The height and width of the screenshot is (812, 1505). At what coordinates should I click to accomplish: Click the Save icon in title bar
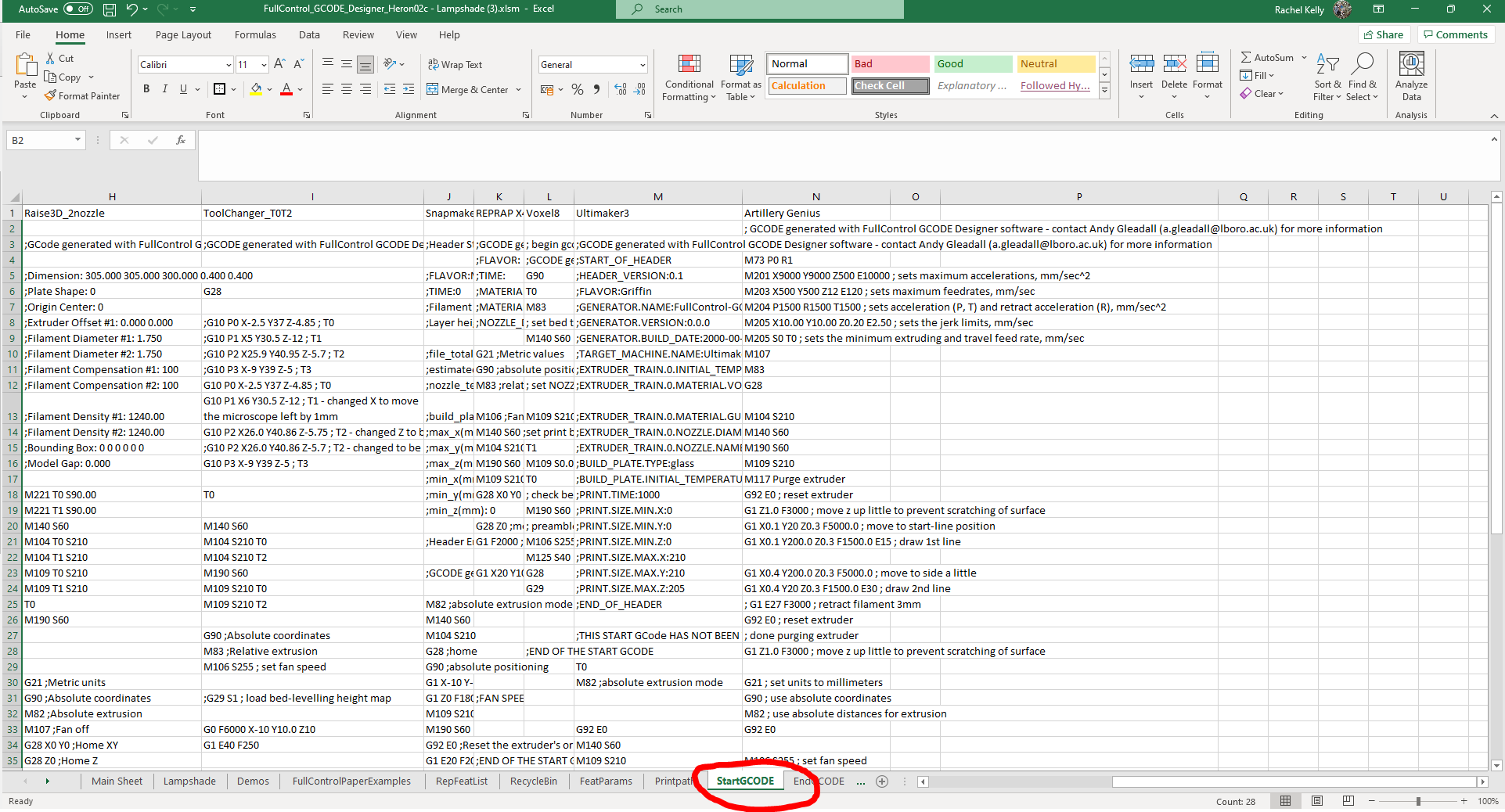point(110,9)
